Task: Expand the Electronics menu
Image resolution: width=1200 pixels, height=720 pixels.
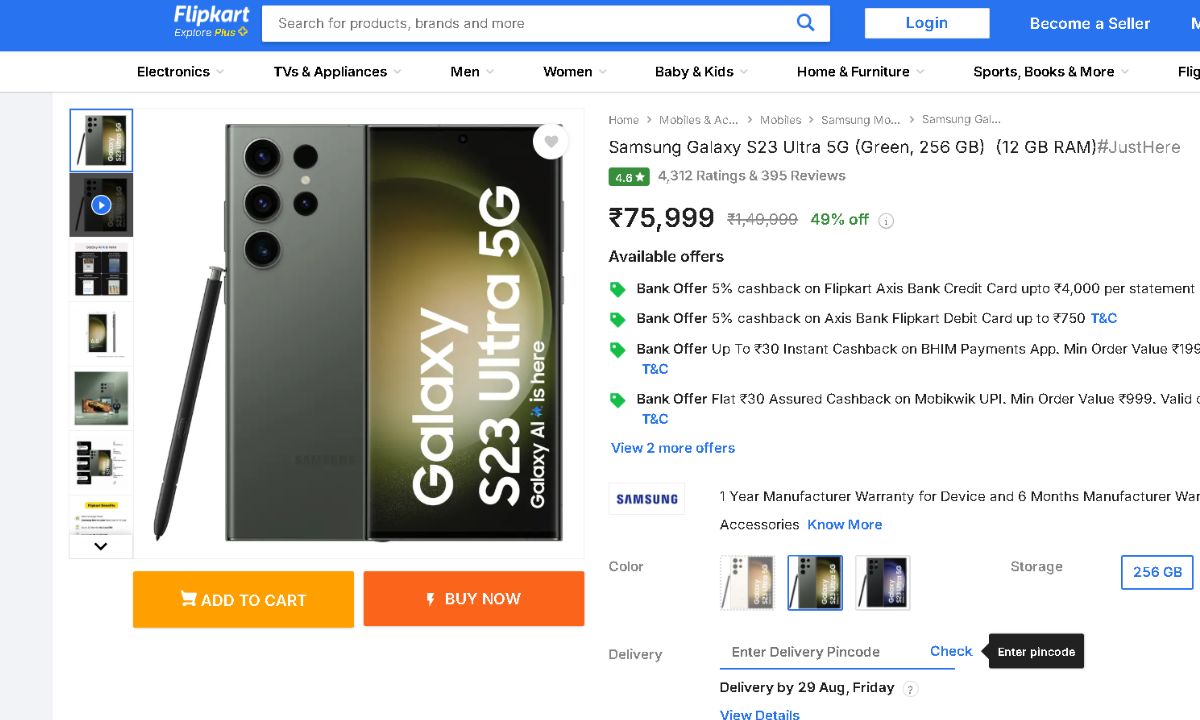Action: click(180, 72)
